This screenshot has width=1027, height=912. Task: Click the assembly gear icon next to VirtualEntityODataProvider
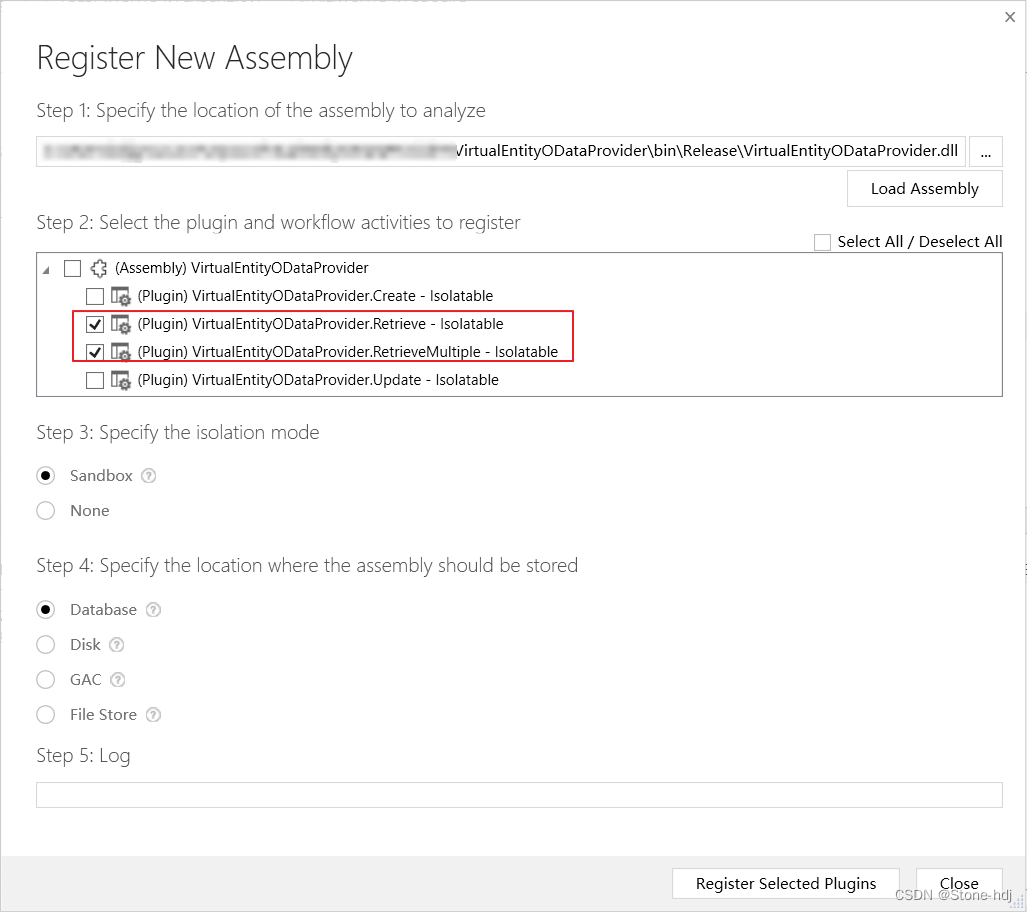98,268
